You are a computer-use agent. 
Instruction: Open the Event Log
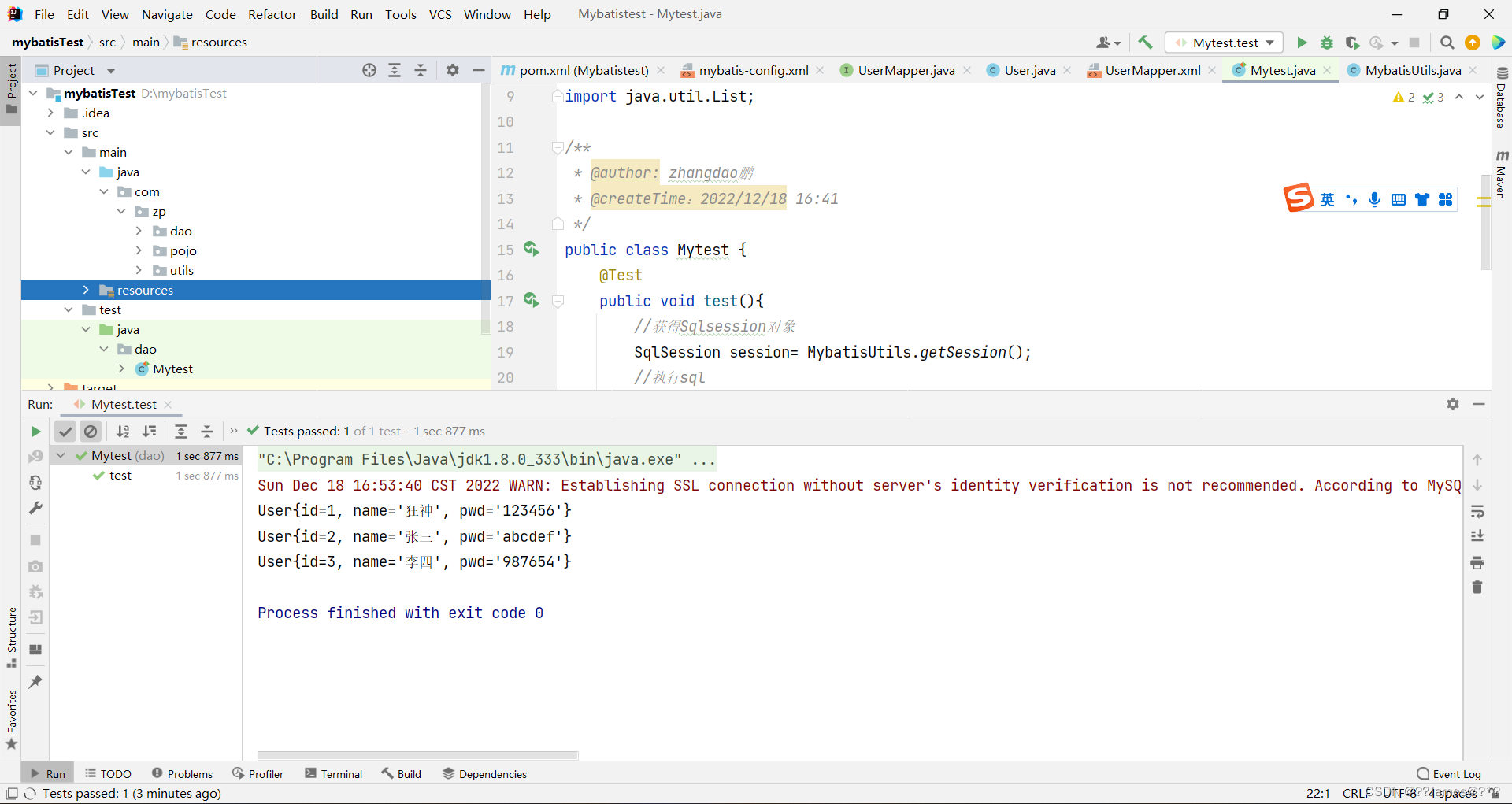1449,774
